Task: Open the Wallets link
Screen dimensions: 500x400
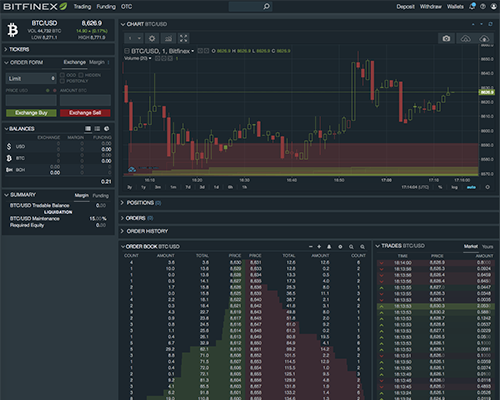Action: pos(455,7)
